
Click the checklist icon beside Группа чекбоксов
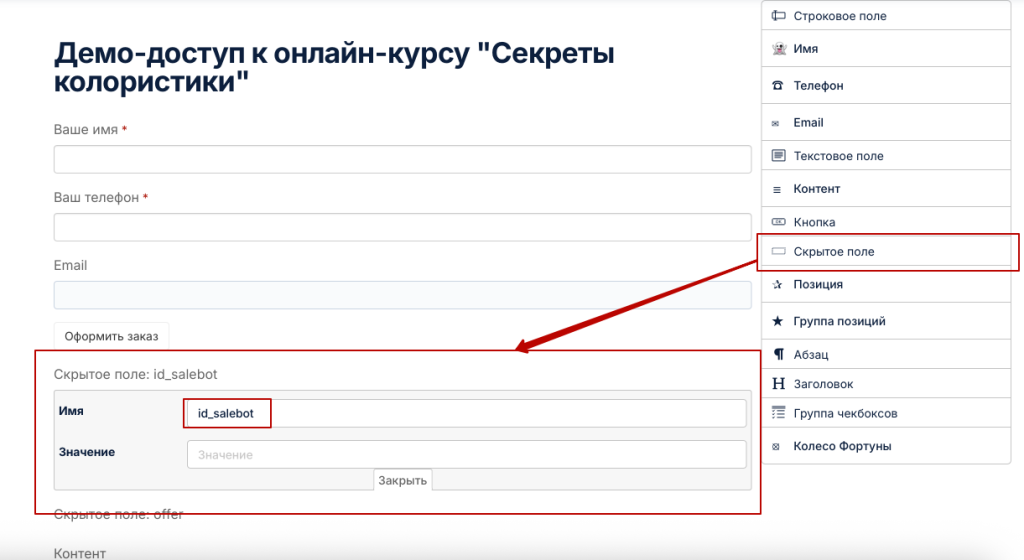[x=778, y=412]
